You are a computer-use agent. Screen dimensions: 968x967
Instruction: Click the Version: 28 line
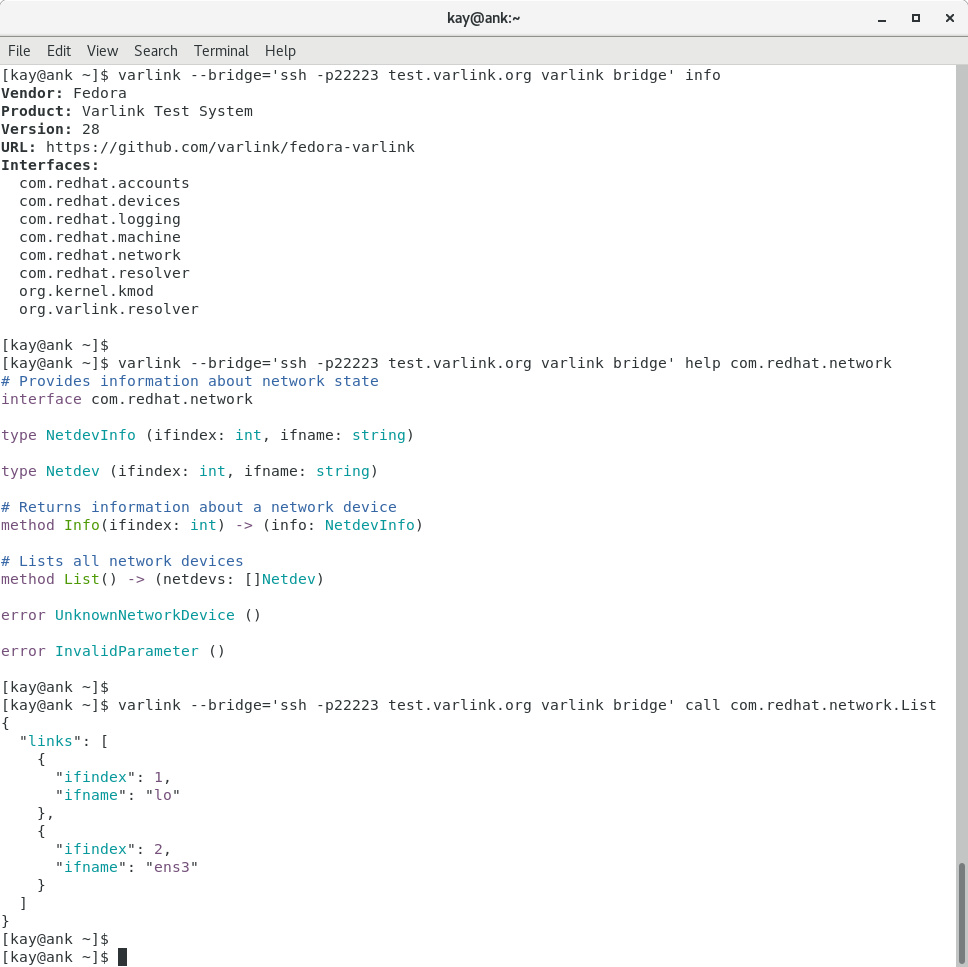pos(50,129)
